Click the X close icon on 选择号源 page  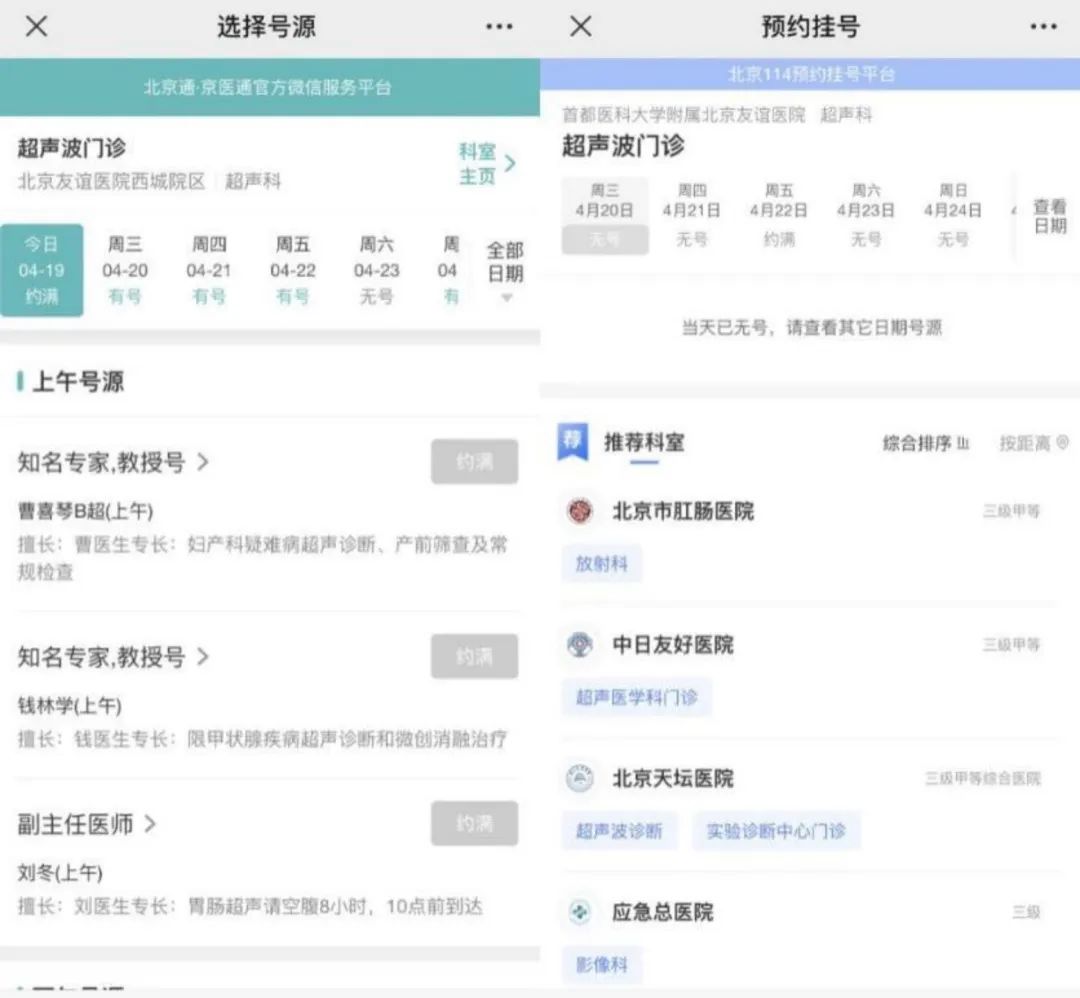coord(36,26)
